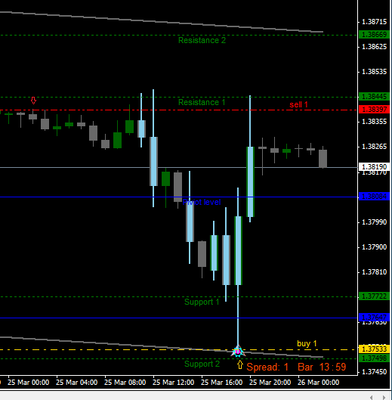Viewport: 392px width, 400px height.
Task: Click the 26 Mar 00:00 time axis marker
Action: click(x=318, y=382)
